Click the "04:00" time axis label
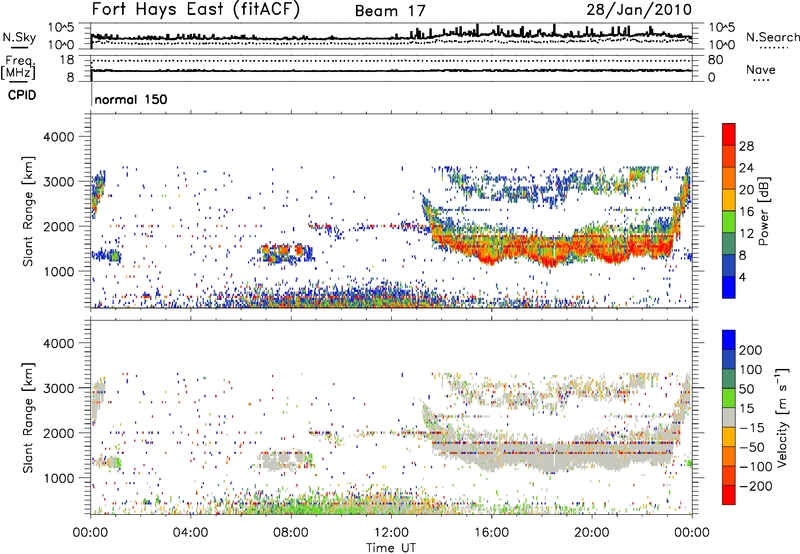 click(x=191, y=533)
